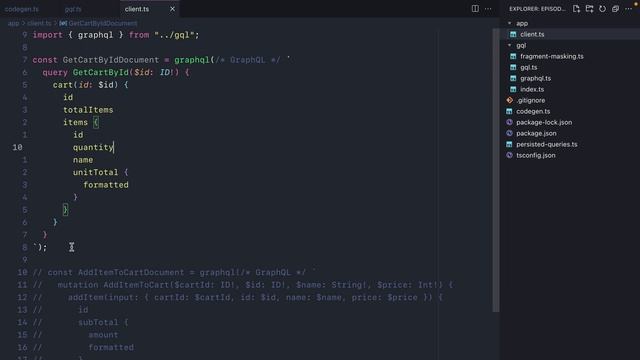Click the package.json file icon
This screenshot has width=640, height=360.
[509, 133]
